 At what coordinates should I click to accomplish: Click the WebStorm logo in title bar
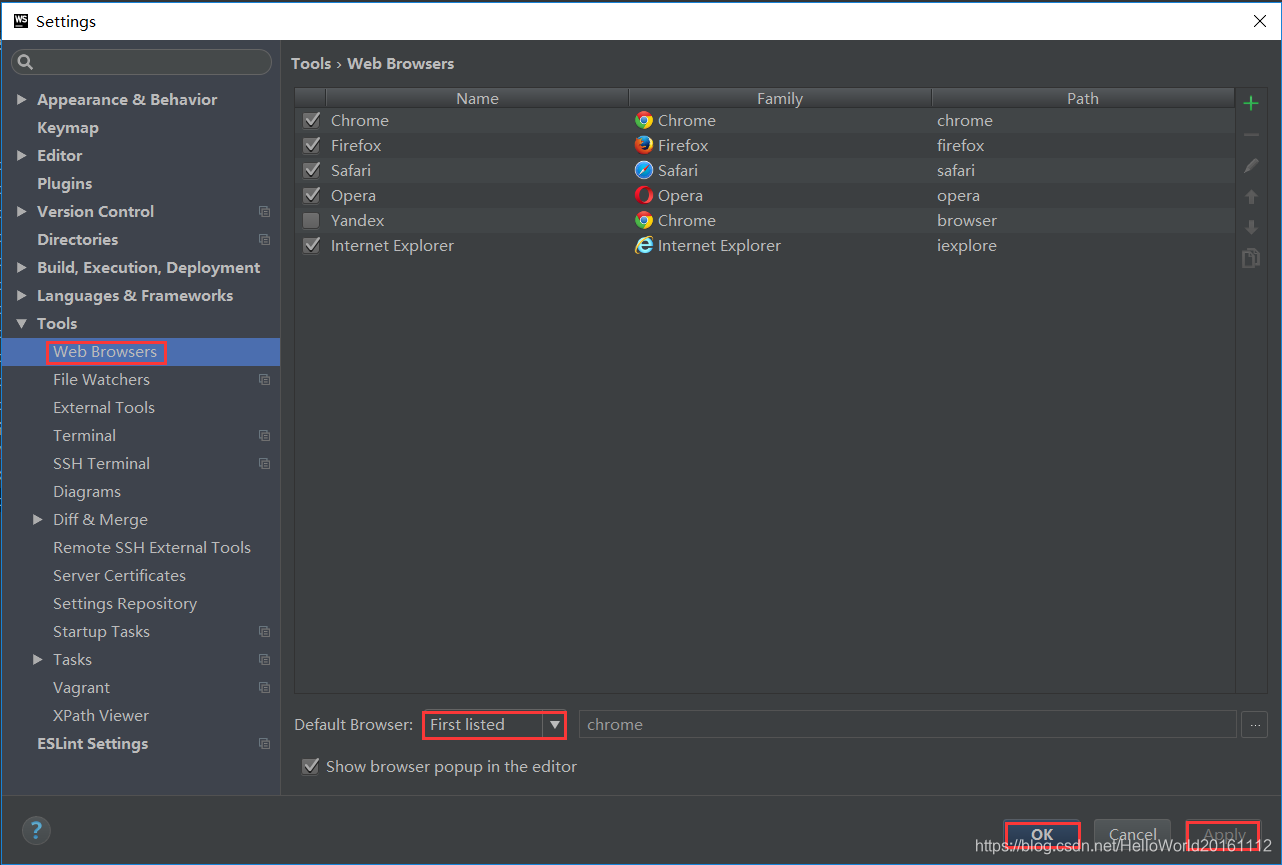[x=20, y=20]
